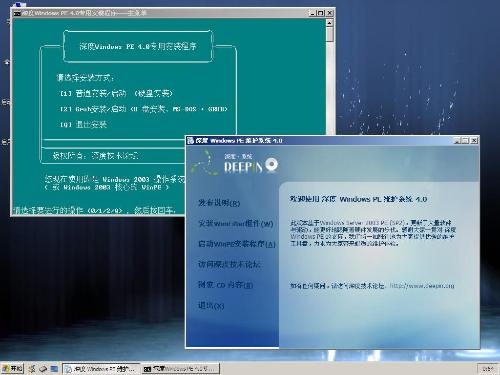500x375 pixels.
Task: Switch to the Deepin launcher taskbar button
Action: (101, 369)
